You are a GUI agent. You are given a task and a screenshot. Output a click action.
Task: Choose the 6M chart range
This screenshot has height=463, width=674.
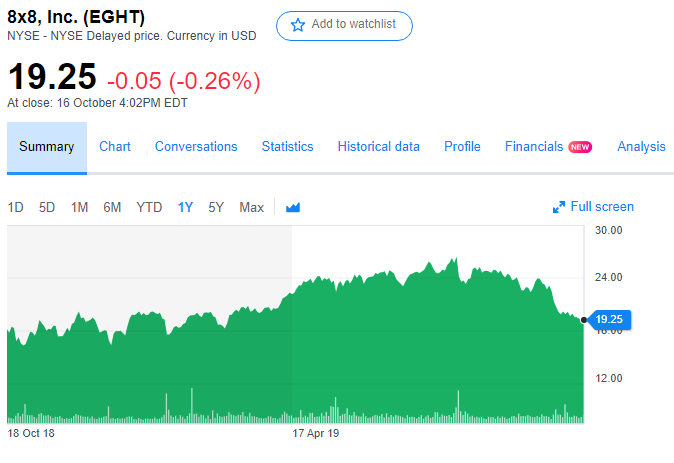pos(112,208)
